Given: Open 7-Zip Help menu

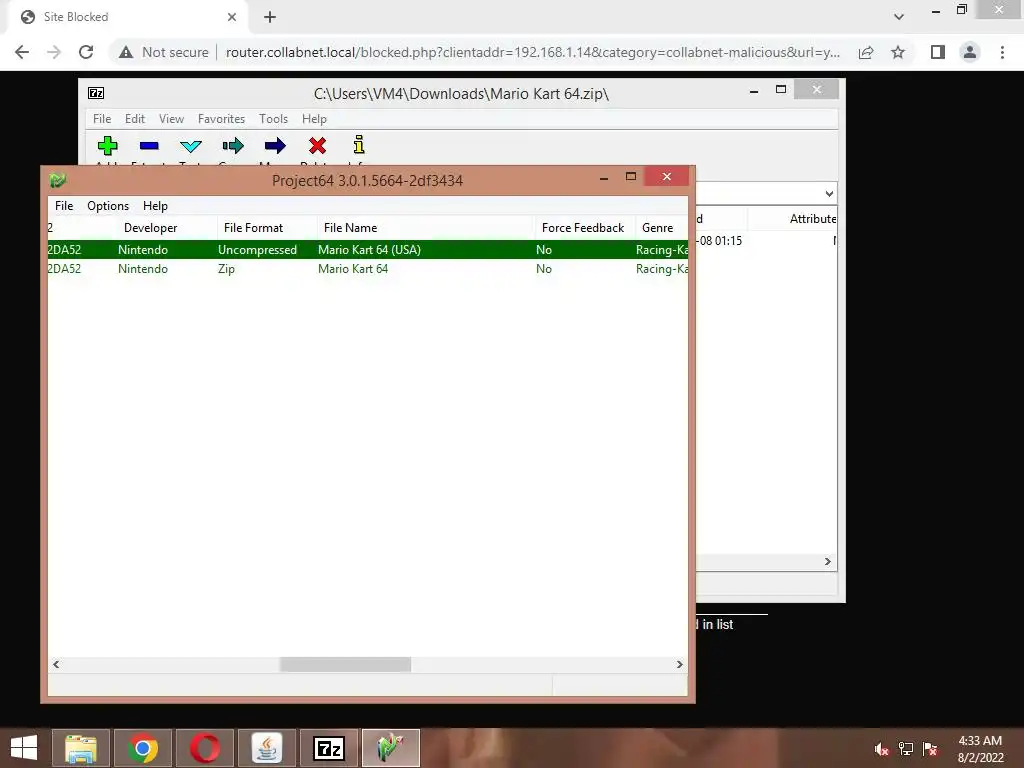Looking at the screenshot, I should [314, 119].
